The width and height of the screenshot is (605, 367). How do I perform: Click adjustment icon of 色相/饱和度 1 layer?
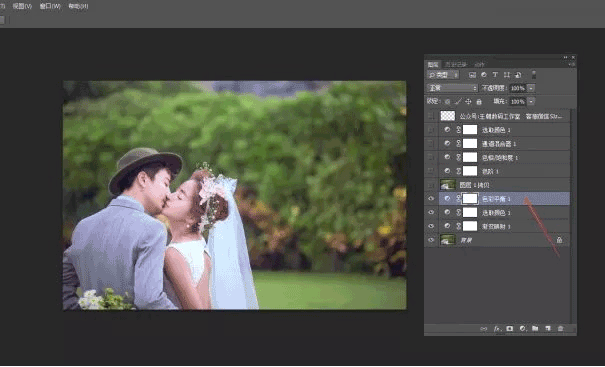click(x=447, y=157)
